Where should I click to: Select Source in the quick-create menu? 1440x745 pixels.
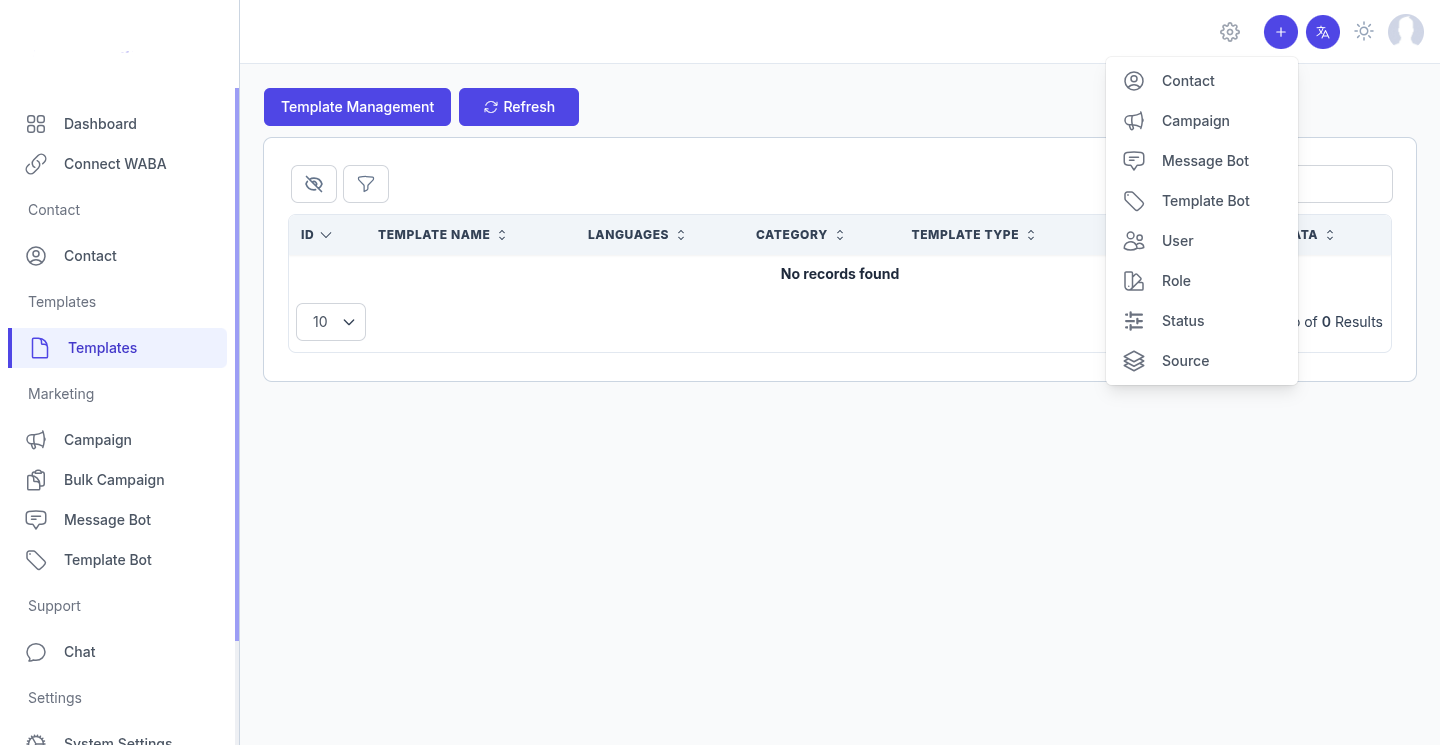tap(1202, 361)
